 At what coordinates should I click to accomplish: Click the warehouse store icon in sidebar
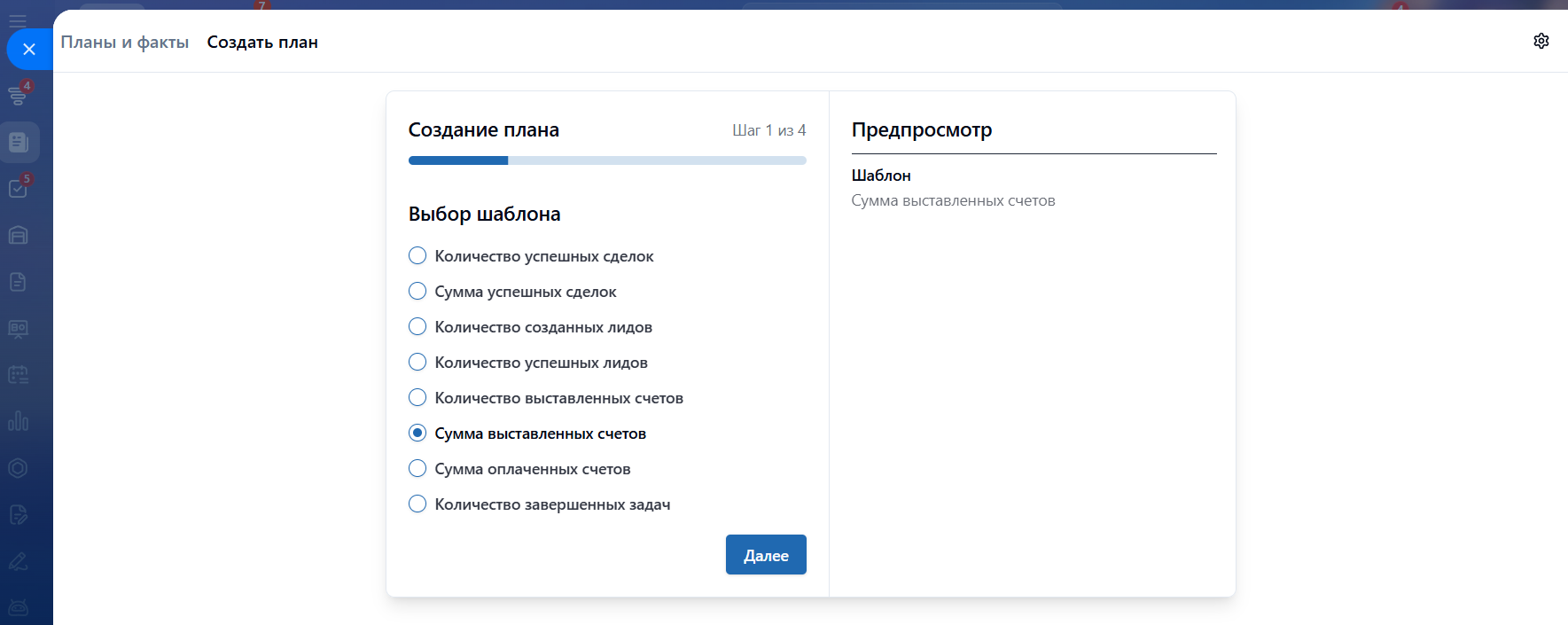[x=18, y=235]
